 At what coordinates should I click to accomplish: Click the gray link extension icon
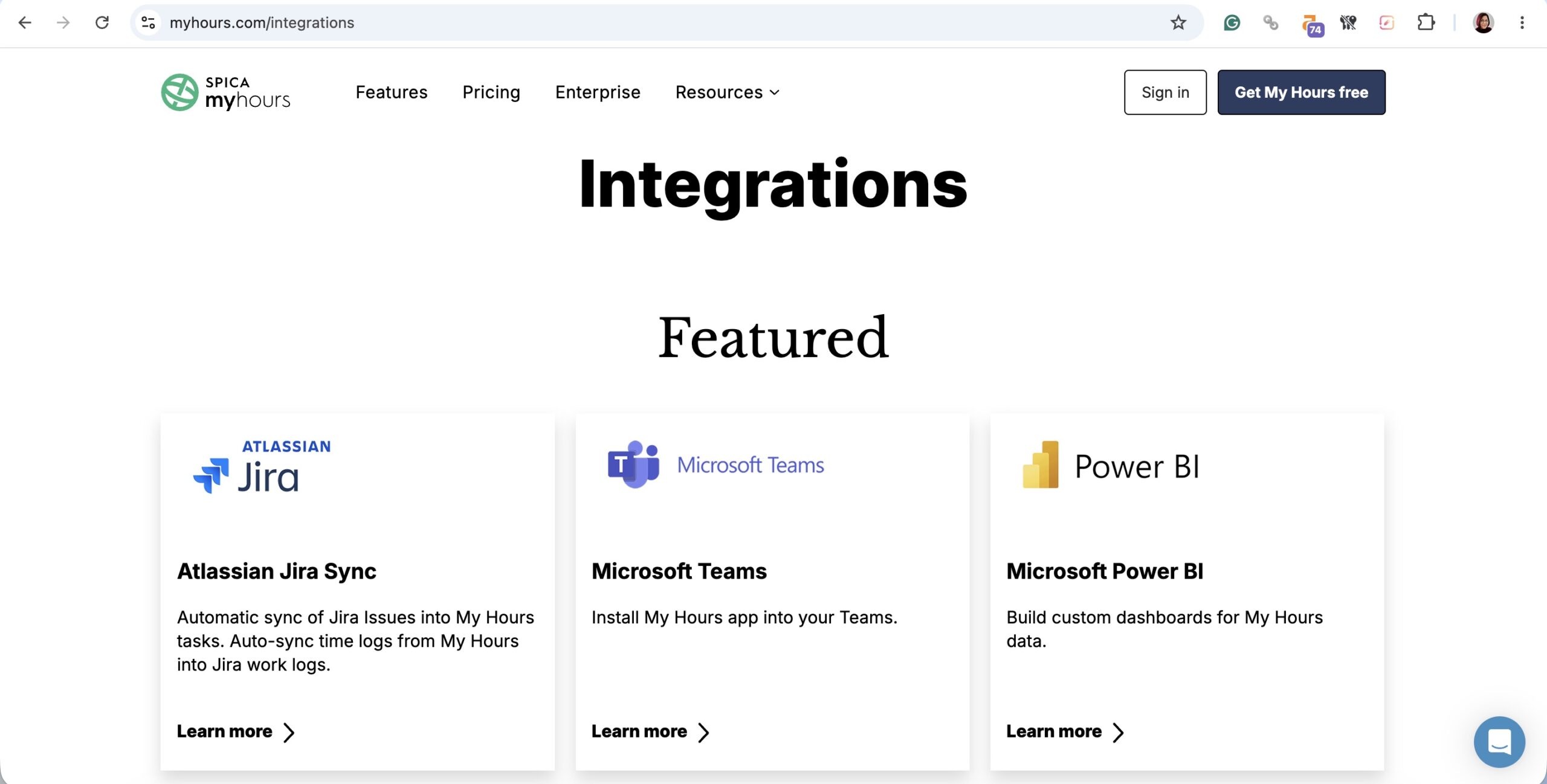1270,23
